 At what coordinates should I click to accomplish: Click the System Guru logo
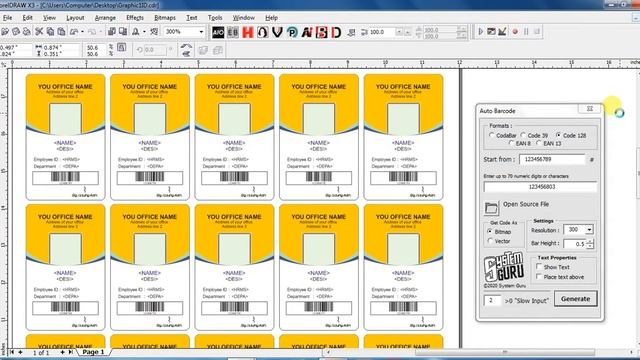click(504, 267)
